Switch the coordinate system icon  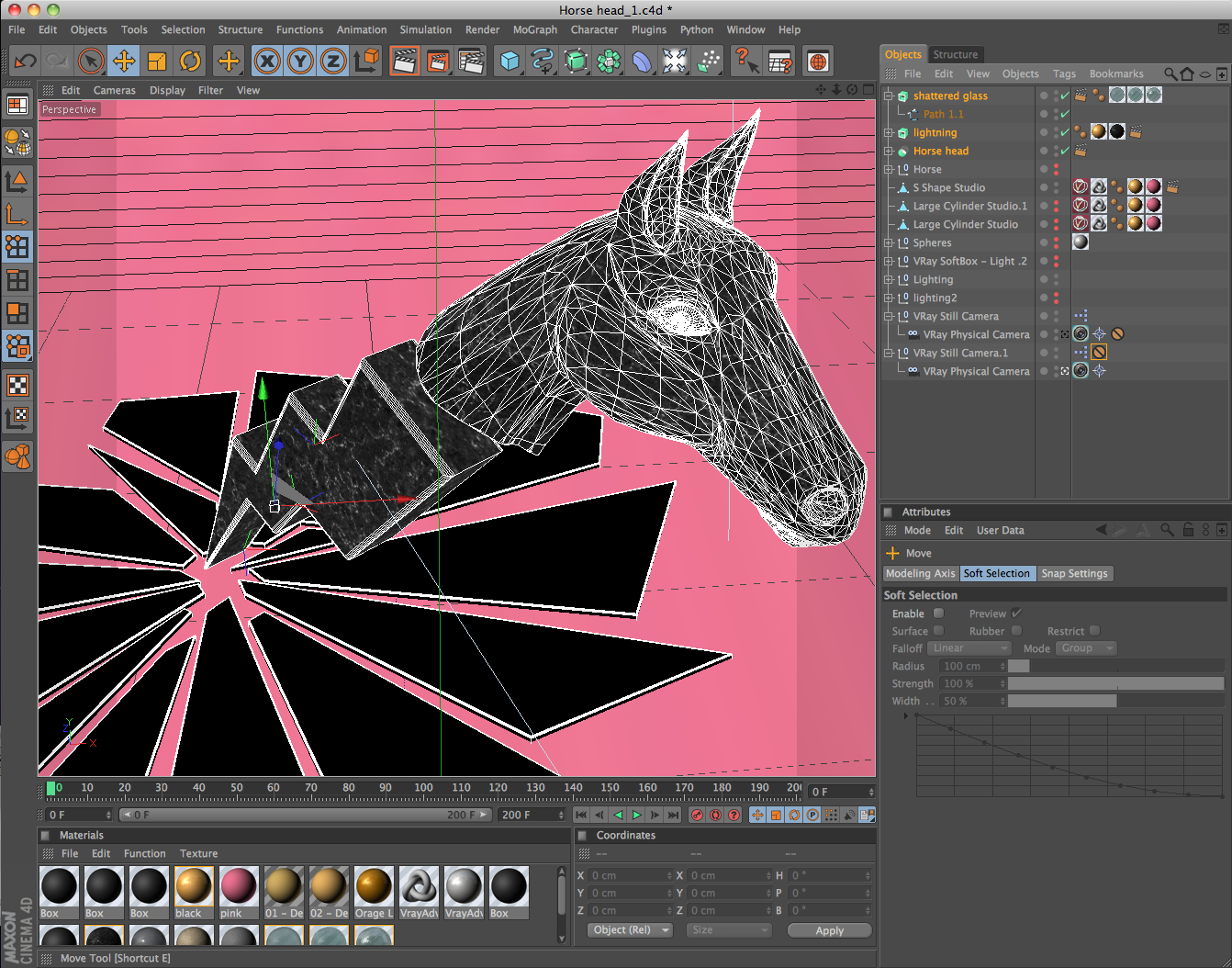point(366,62)
